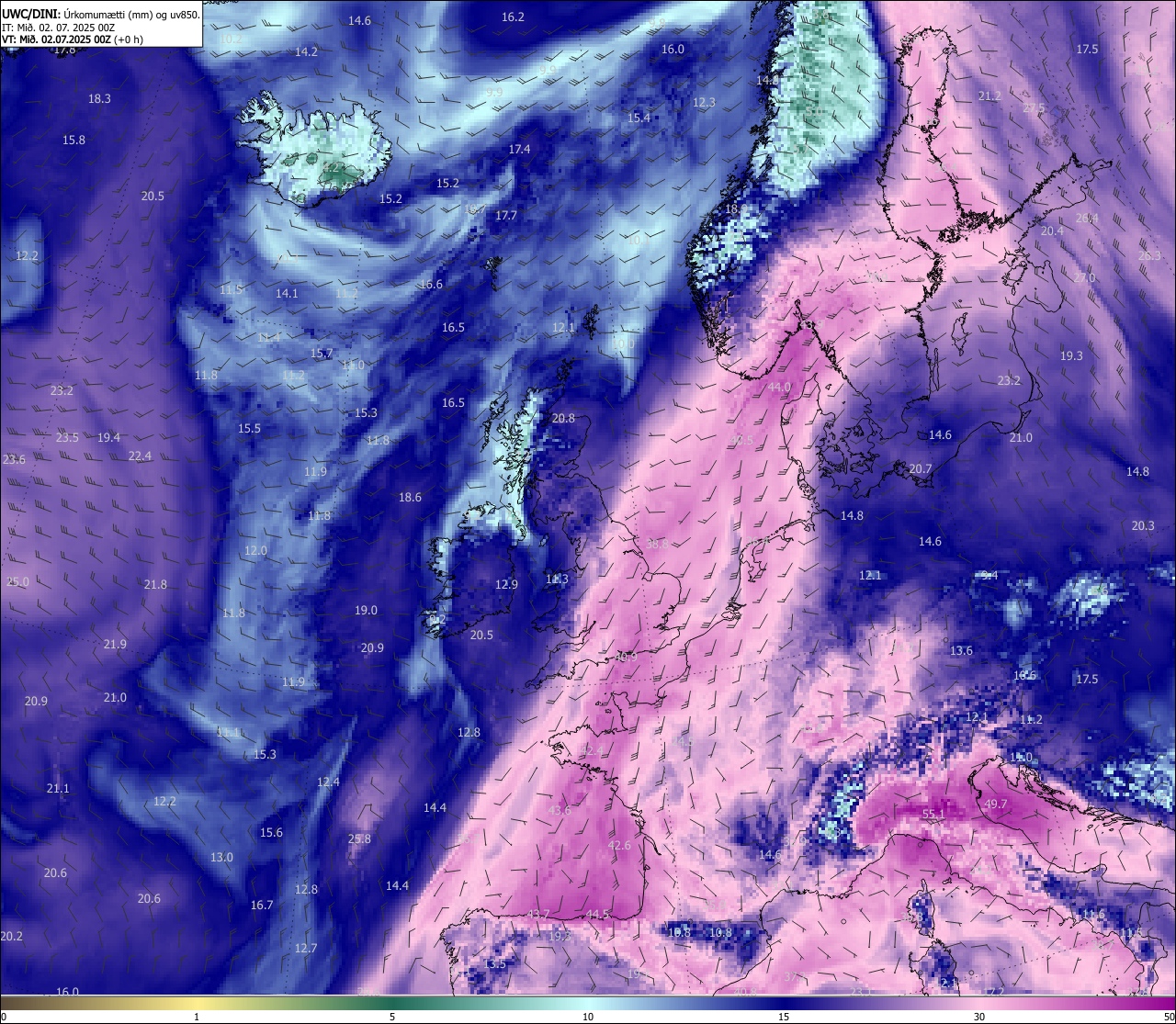Click the 27.0 value label
The image size is (1176, 1024).
(x=1085, y=278)
